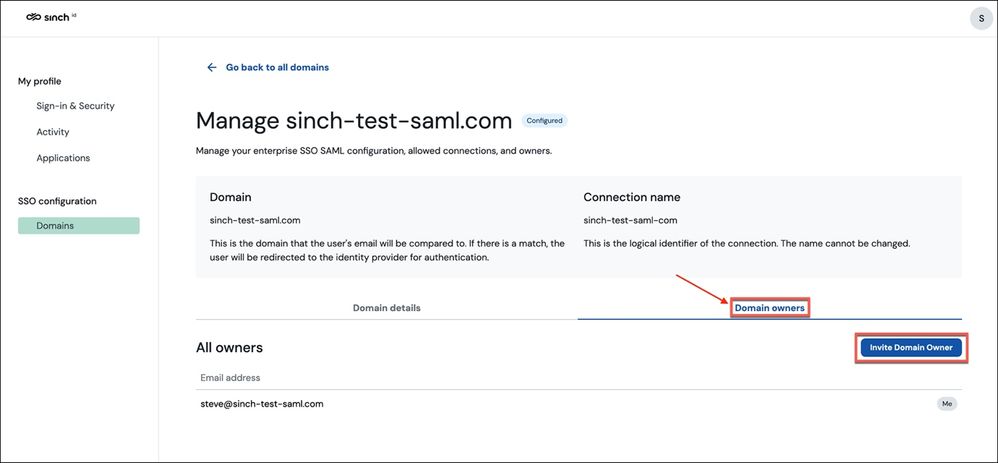Click the sinch-test-saml.com domain value

(255, 220)
